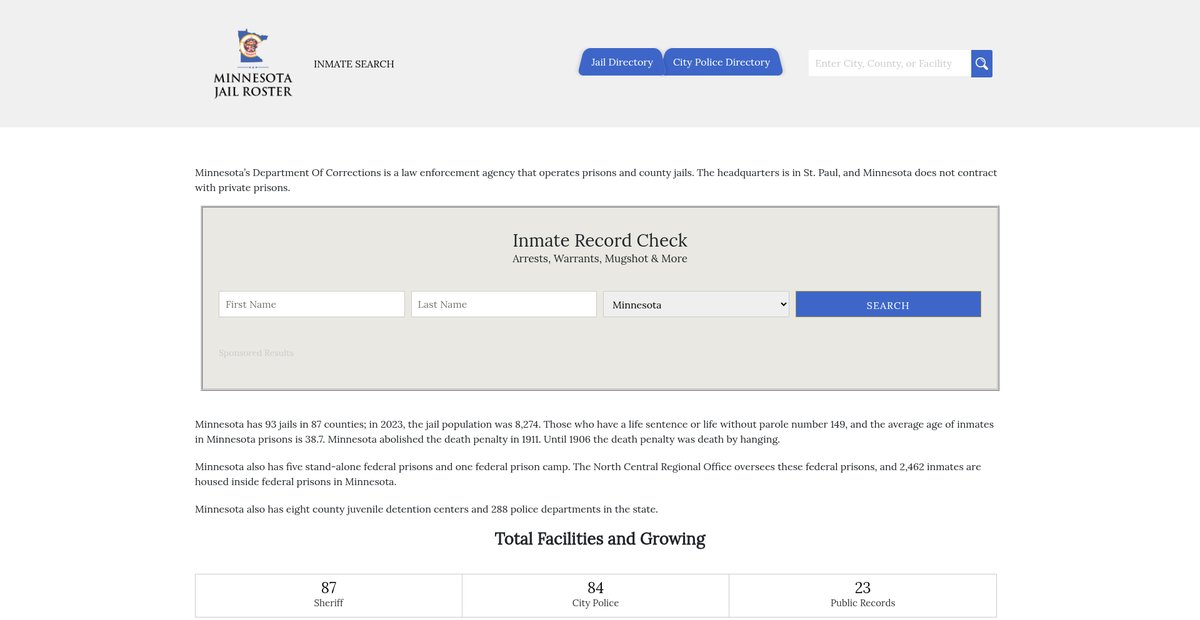
Task: Expand the Minnesota state dropdown
Action: pyautogui.click(x=696, y=304)
